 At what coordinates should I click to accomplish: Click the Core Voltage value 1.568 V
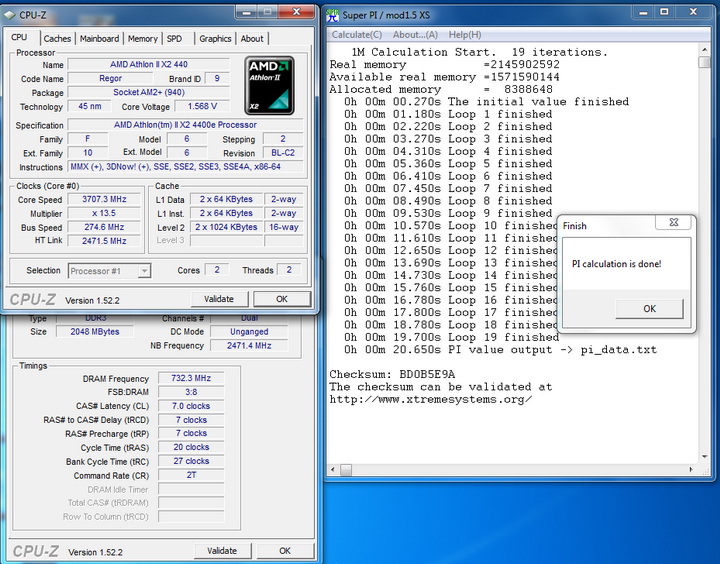(x=202, y=107)
